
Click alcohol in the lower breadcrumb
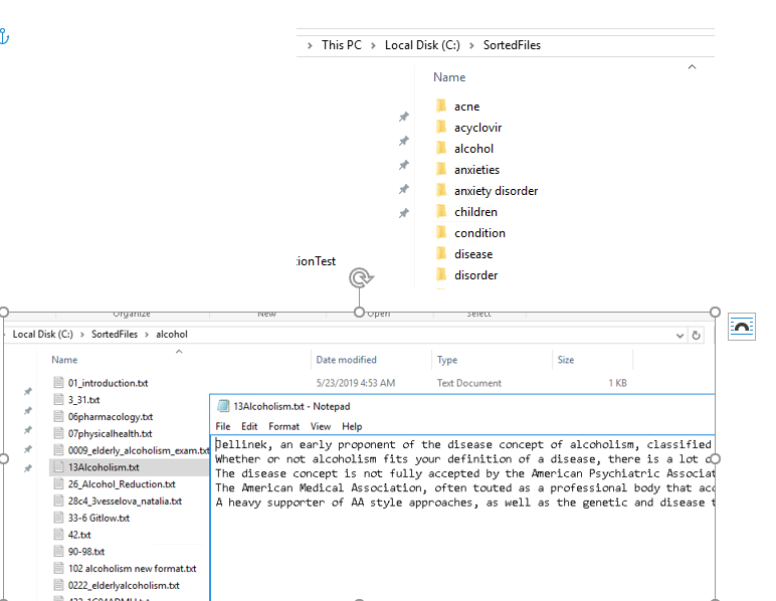click(x=172, y=334)
